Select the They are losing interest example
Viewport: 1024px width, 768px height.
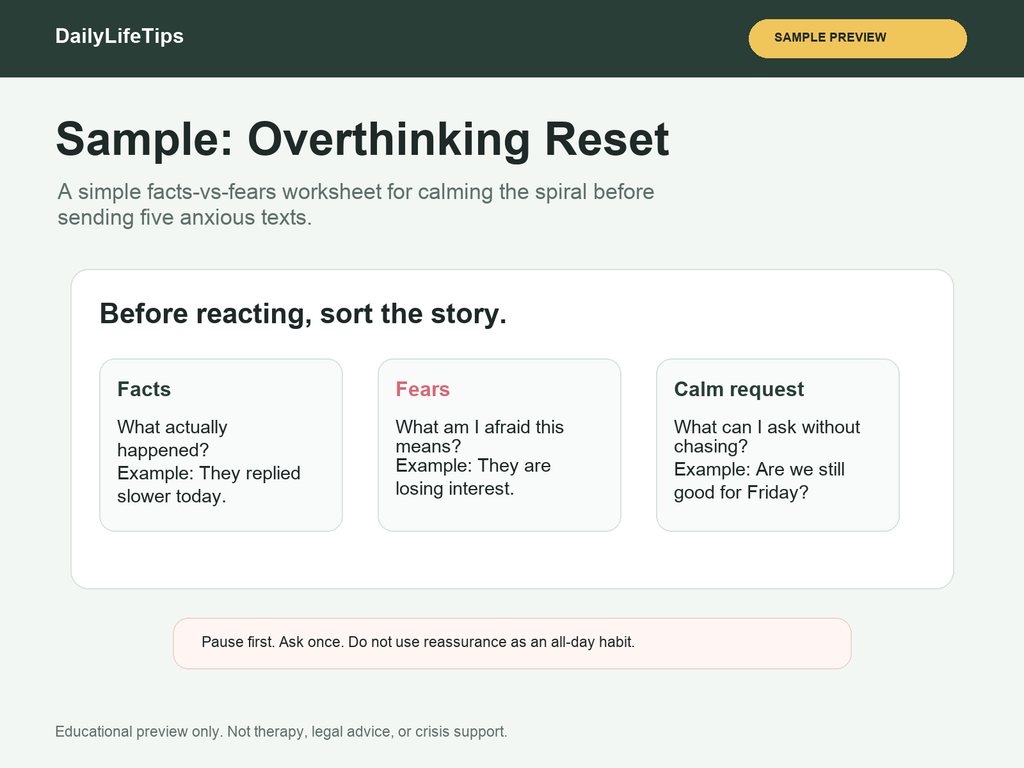(473, 477)
